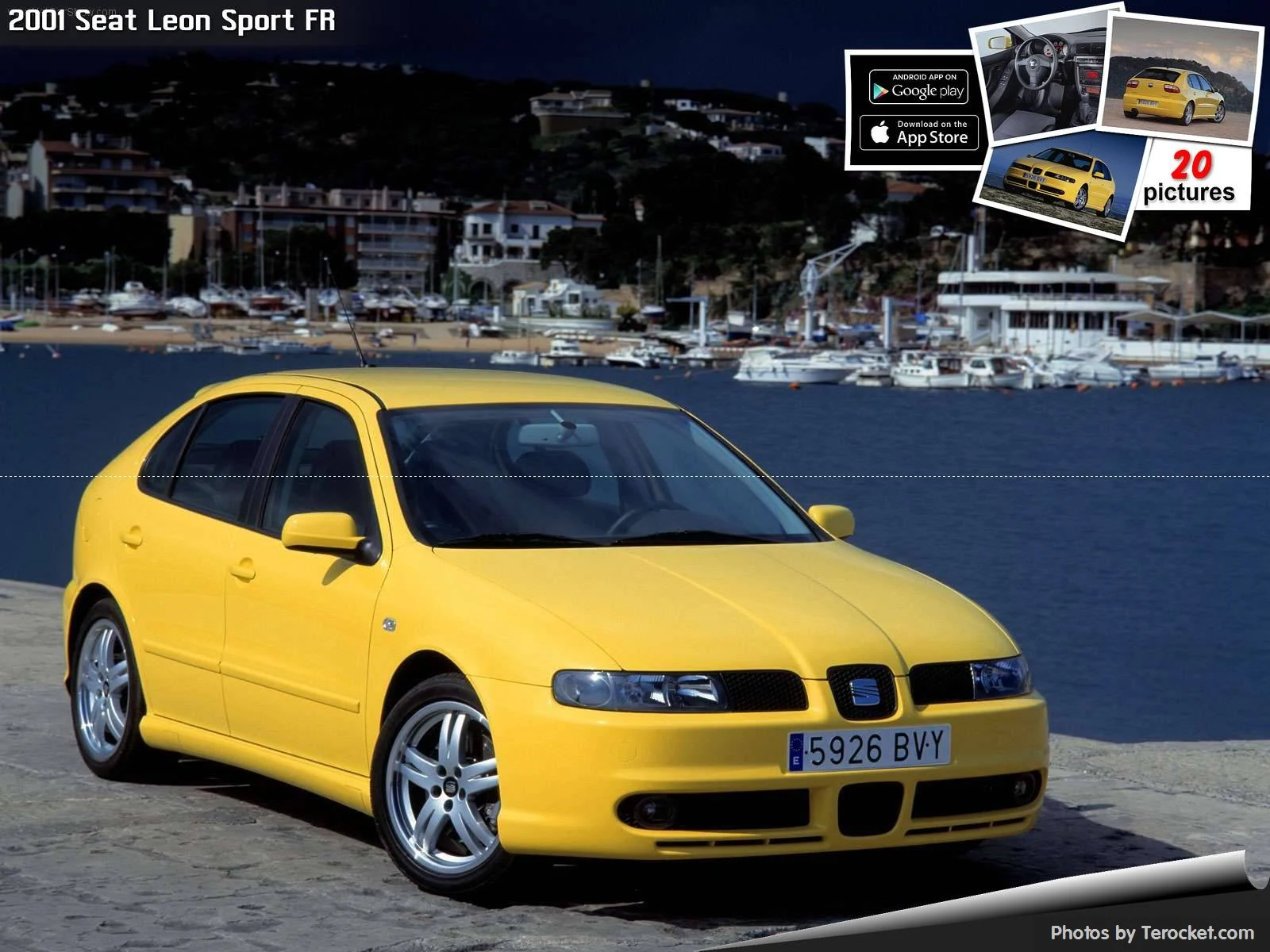Open the Google Play Android app badge
Screen dimensions: 1270x952
[x=918, y=86]
